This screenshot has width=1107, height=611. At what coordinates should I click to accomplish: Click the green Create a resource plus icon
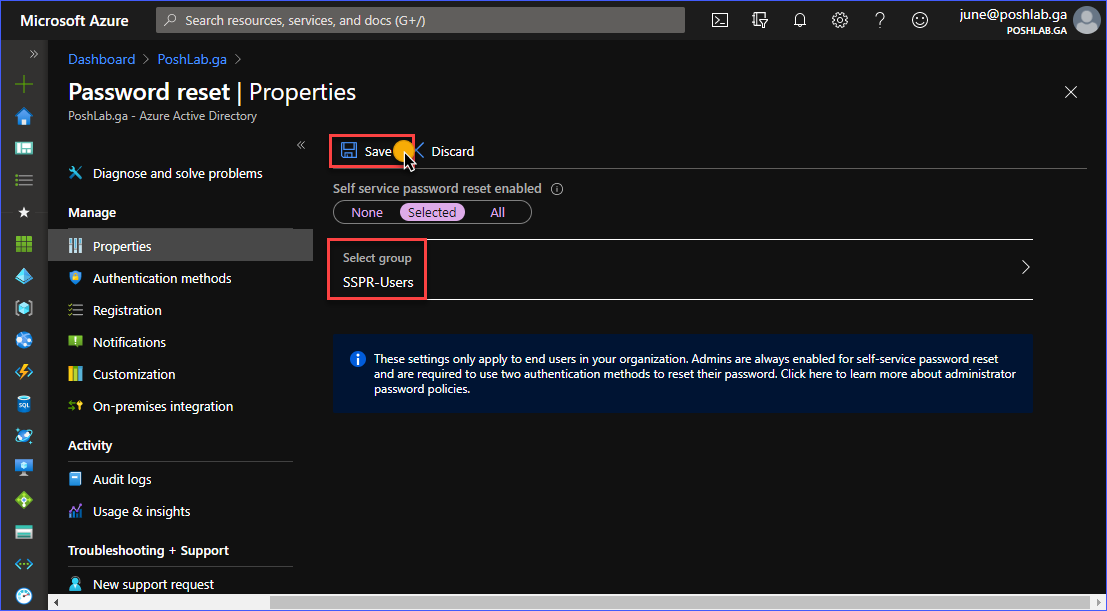point(24,85)
